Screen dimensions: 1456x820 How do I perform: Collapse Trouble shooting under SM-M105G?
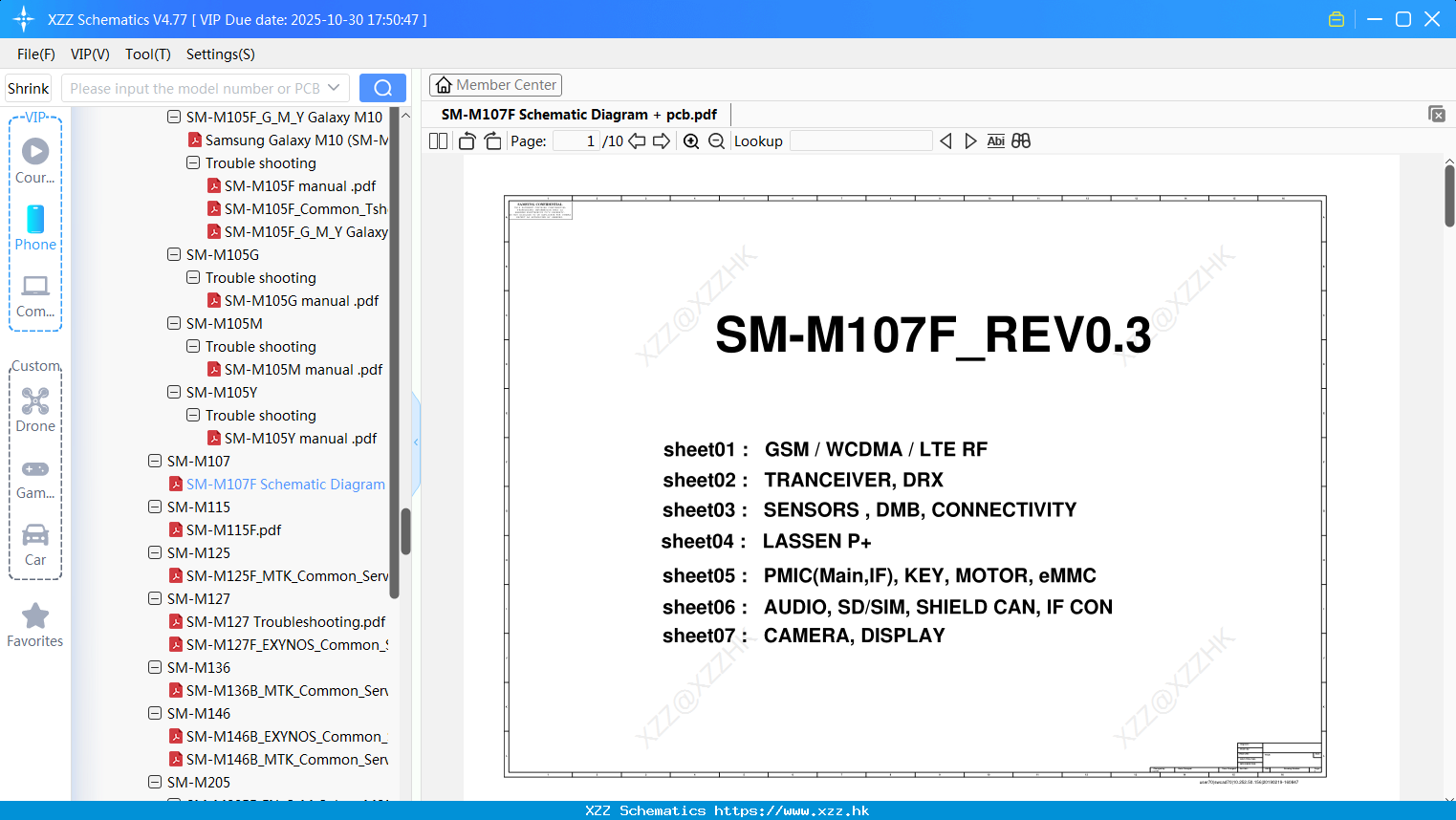193,277
